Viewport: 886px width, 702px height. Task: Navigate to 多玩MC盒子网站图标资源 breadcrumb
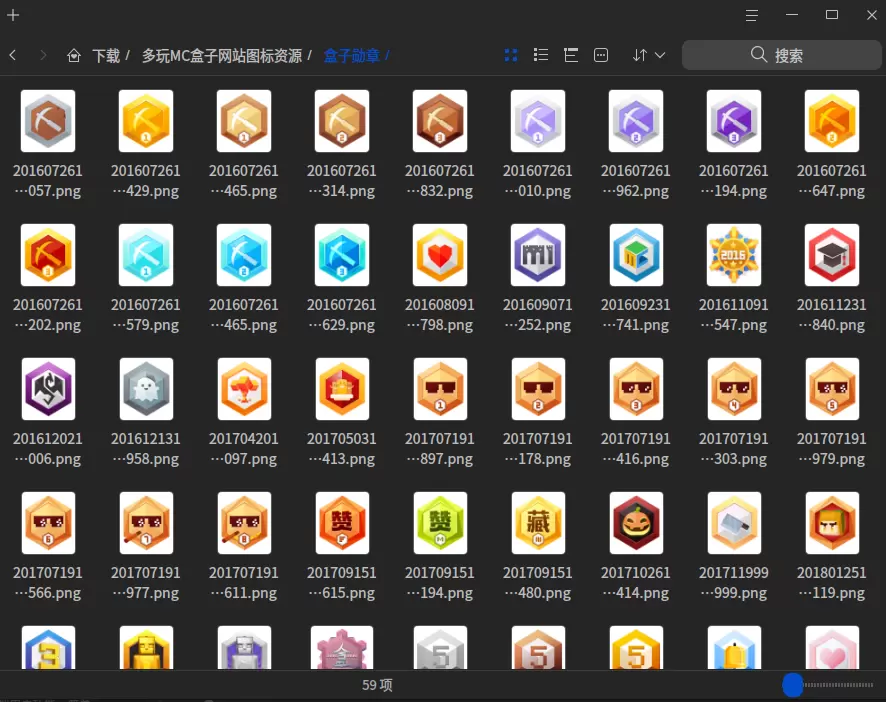222,55
